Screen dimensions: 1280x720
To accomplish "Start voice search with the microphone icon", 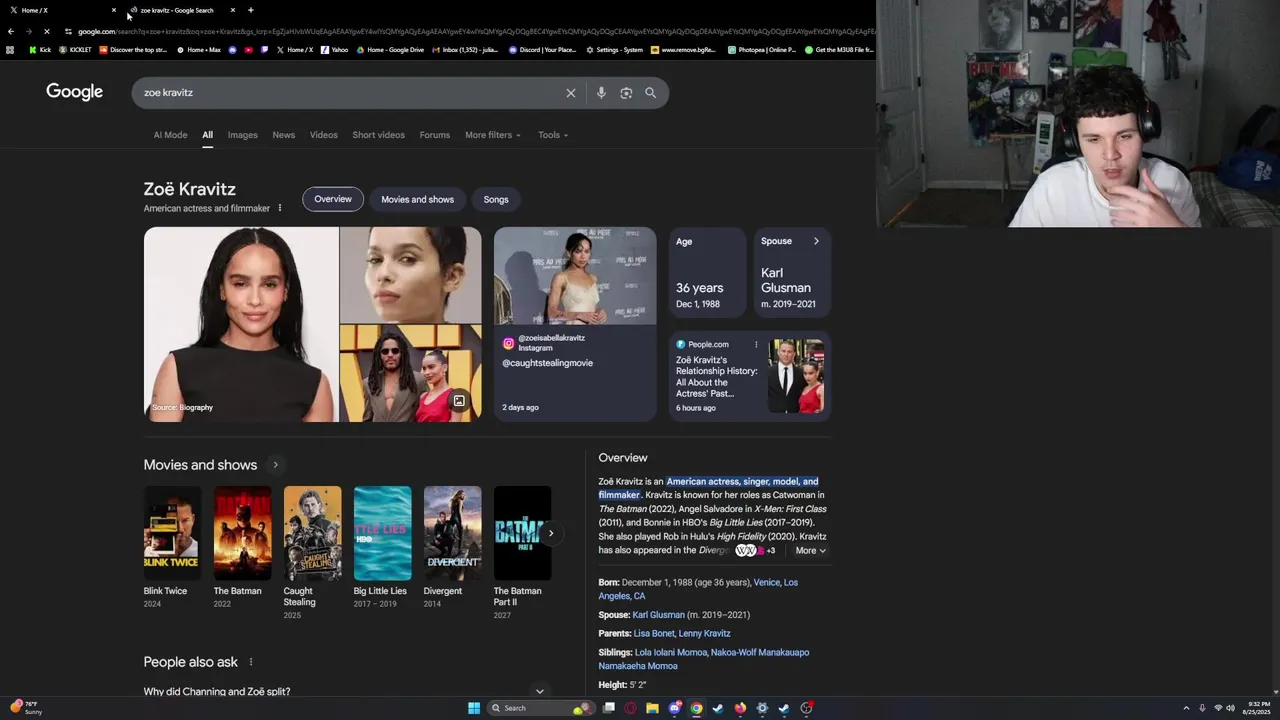I will tap(601, 93).
